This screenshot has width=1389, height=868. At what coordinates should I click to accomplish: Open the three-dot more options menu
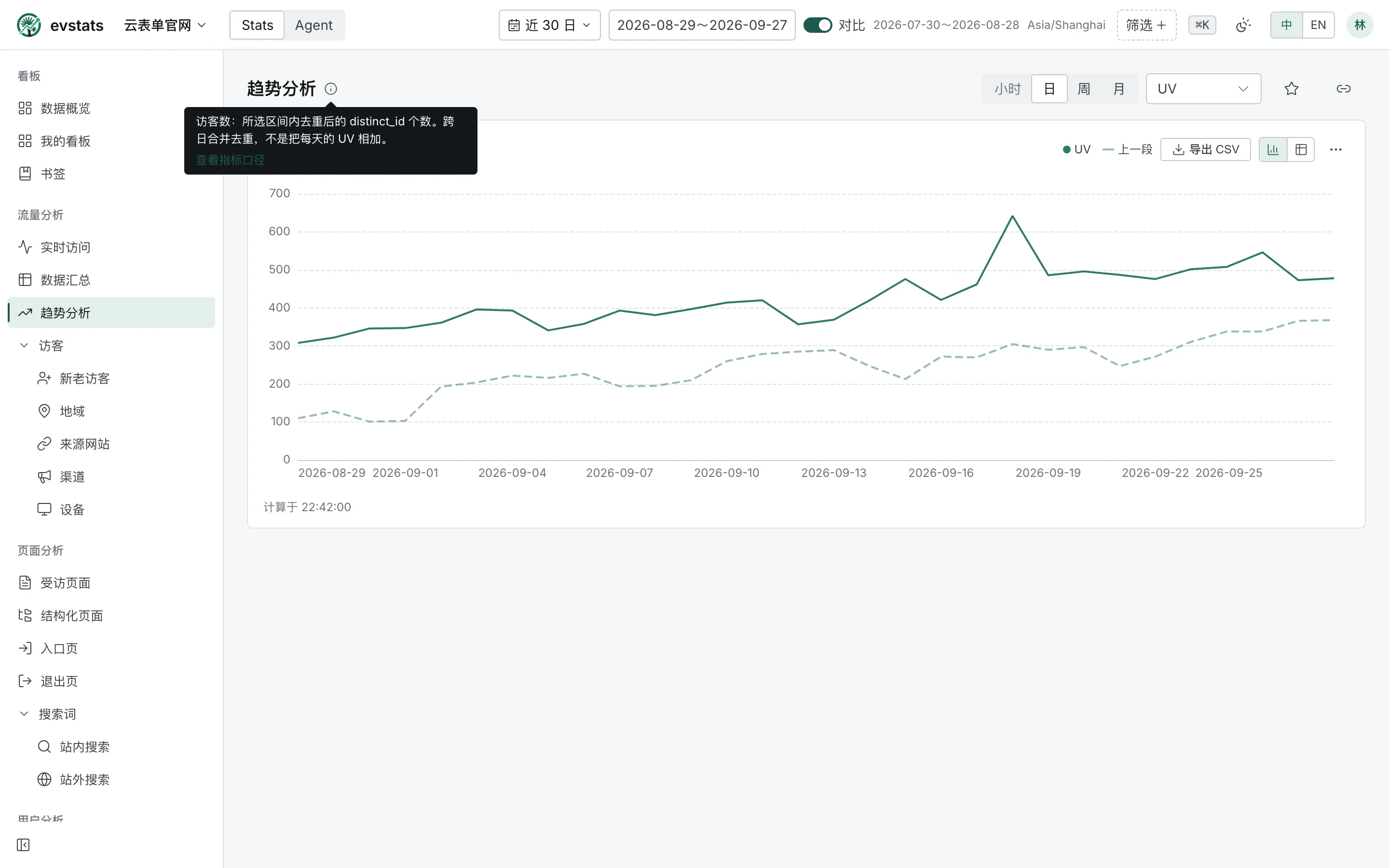[1335, 149]
